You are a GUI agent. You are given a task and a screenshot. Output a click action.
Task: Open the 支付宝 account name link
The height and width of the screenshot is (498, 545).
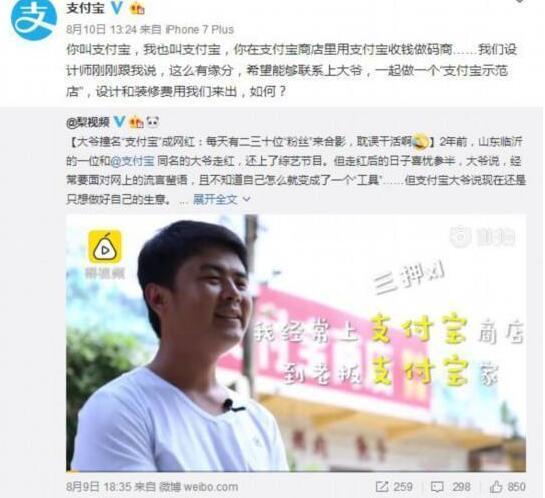pyautogui.click(x=86, y=8)
